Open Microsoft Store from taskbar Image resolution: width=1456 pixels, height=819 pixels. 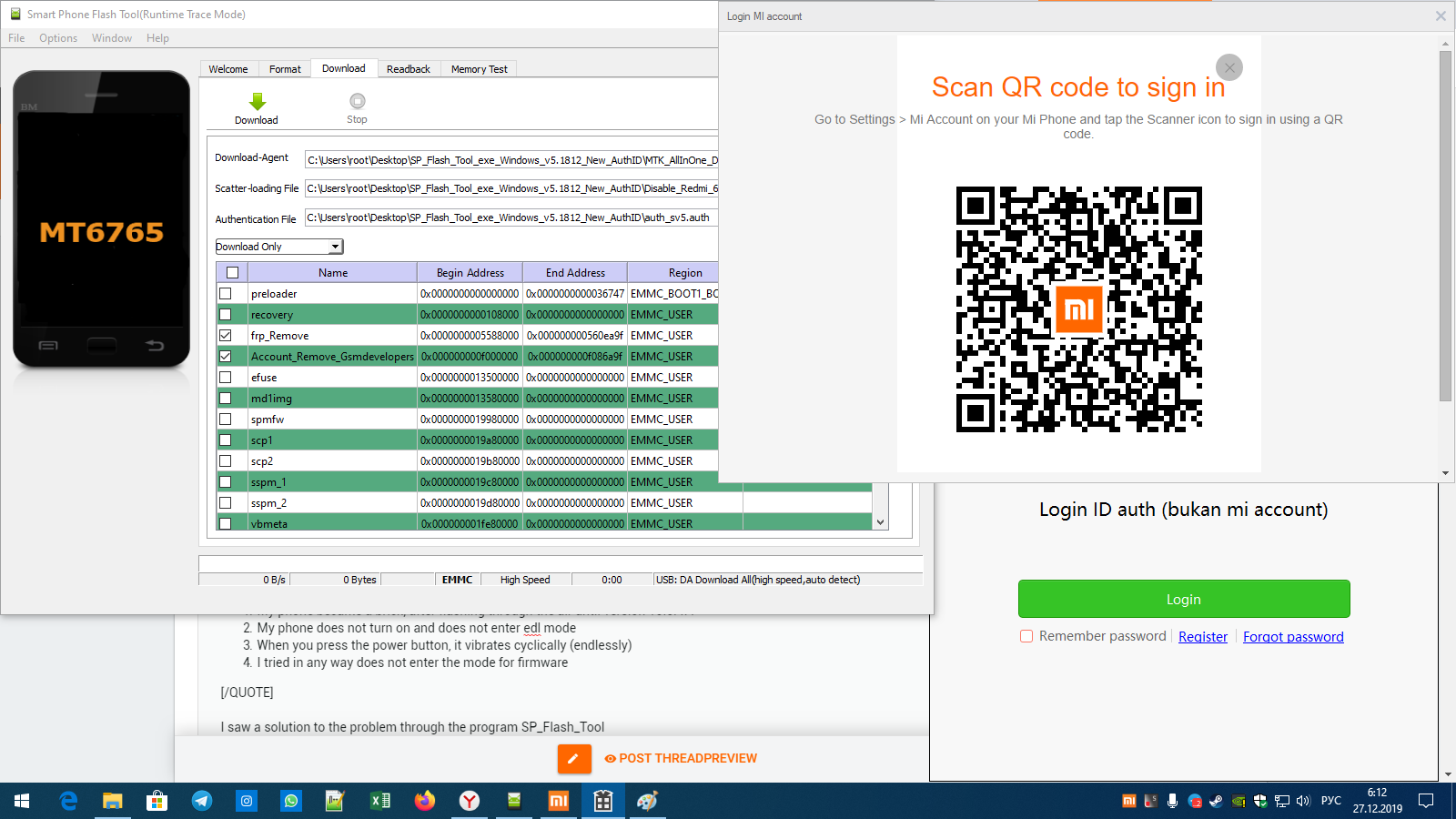157,801
